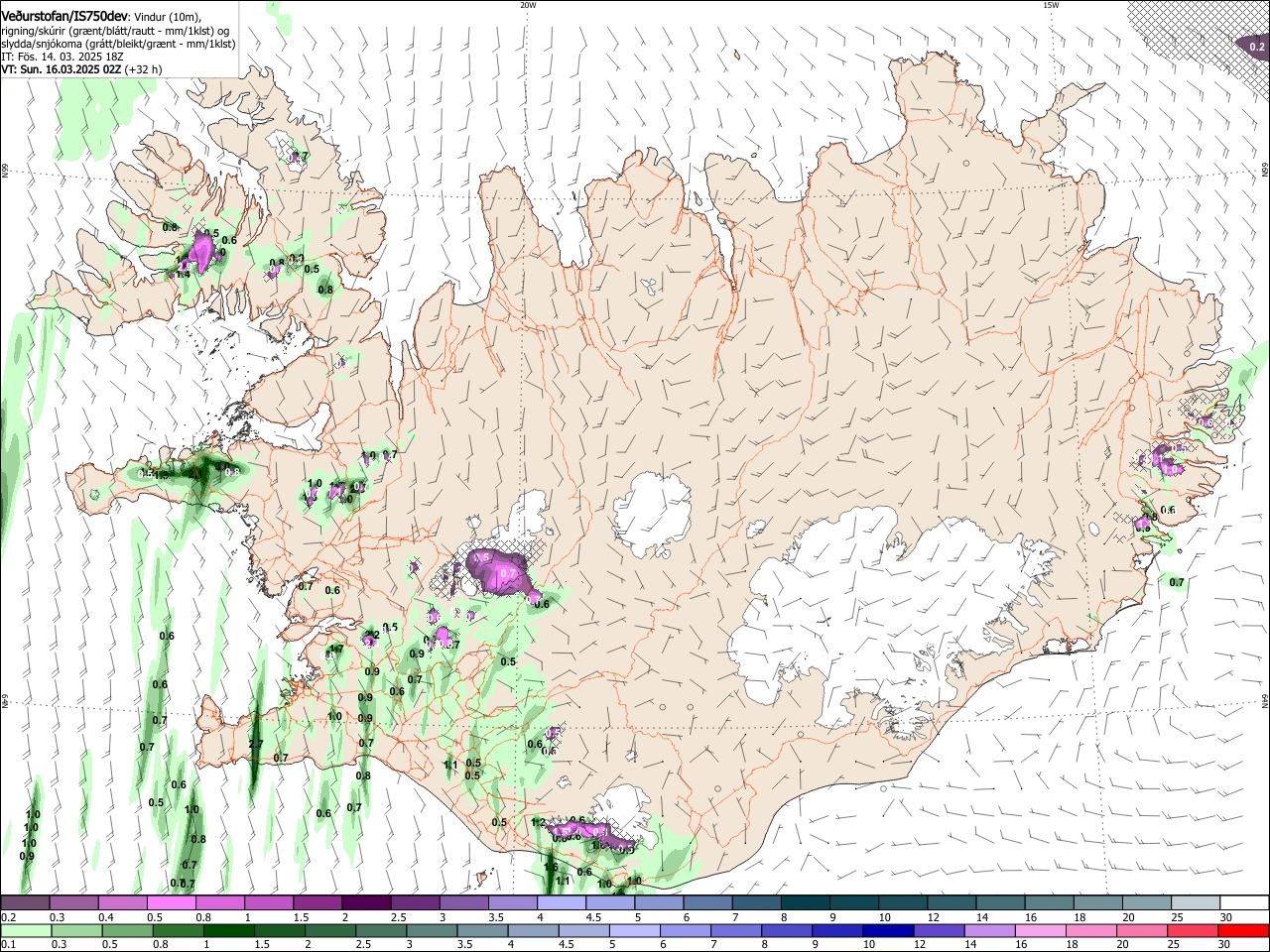Click the '2.7' precipitation value on the map

(256, 744)
